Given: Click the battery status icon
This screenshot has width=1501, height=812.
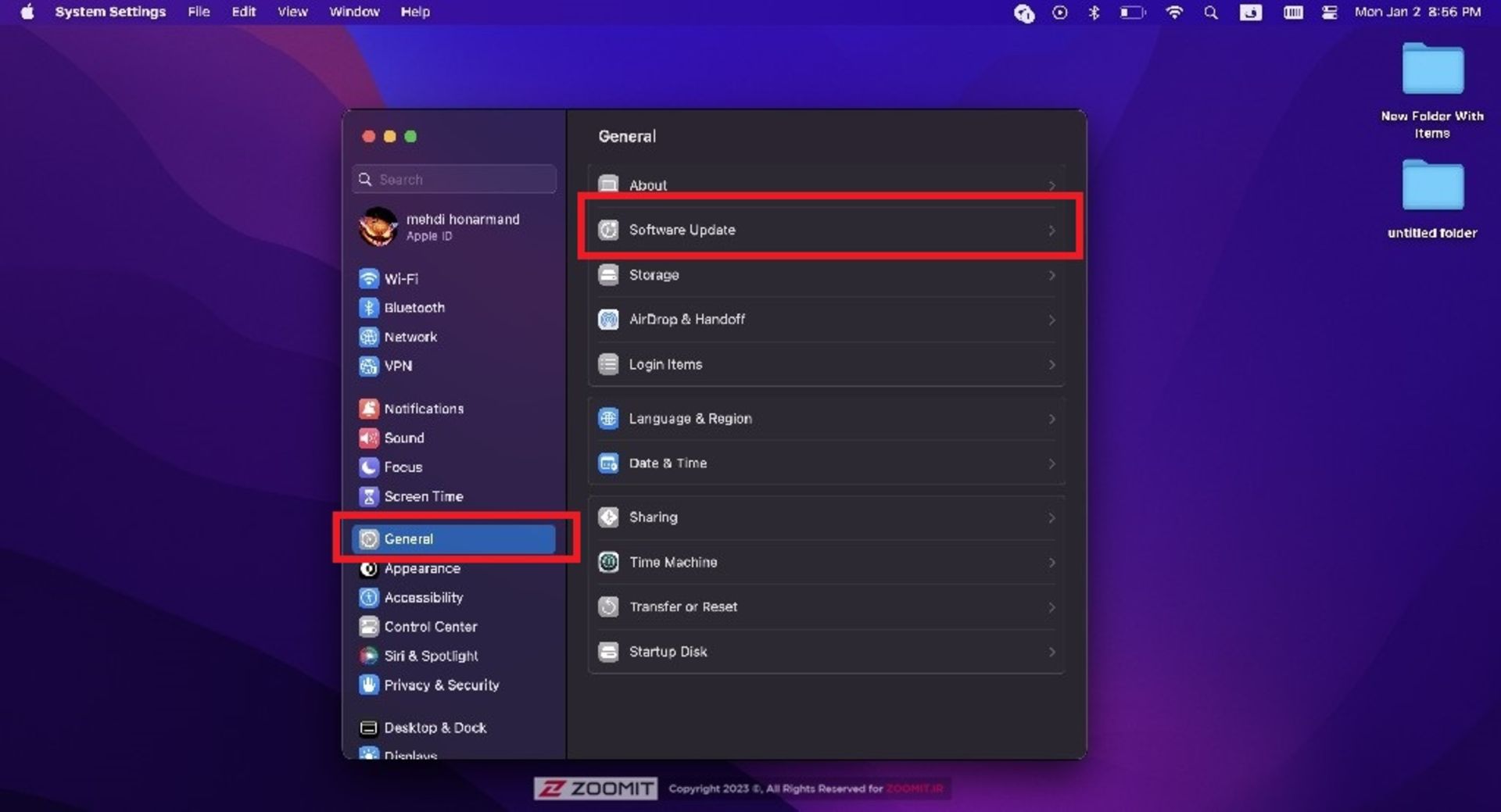Looking at the screenshot, I should pyautogui.click(x=1133, y=12).
